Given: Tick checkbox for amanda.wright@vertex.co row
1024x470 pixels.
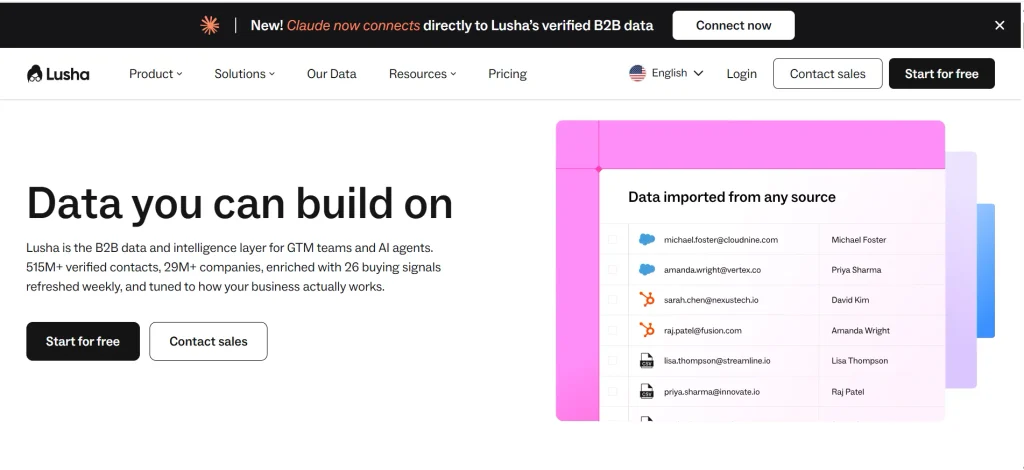Looking at the screenshot, I should 613,270.
